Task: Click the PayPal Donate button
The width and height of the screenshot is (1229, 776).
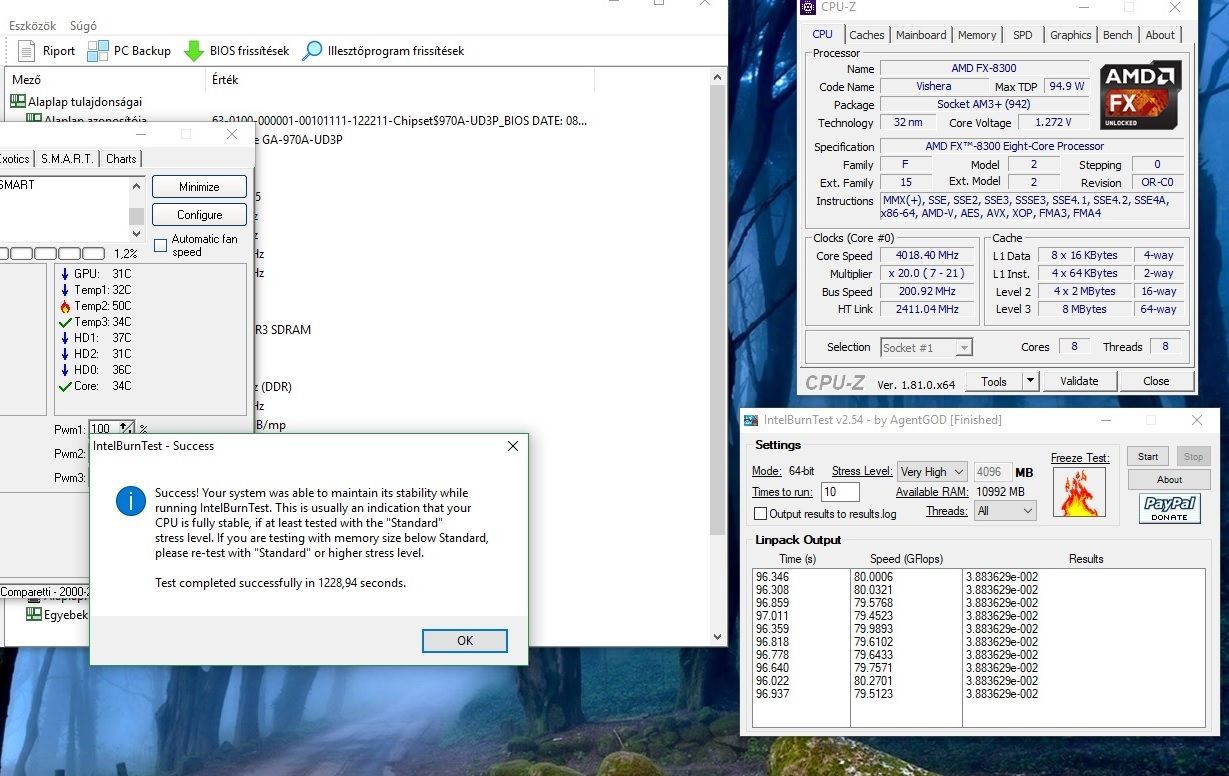Action: 1169,509
